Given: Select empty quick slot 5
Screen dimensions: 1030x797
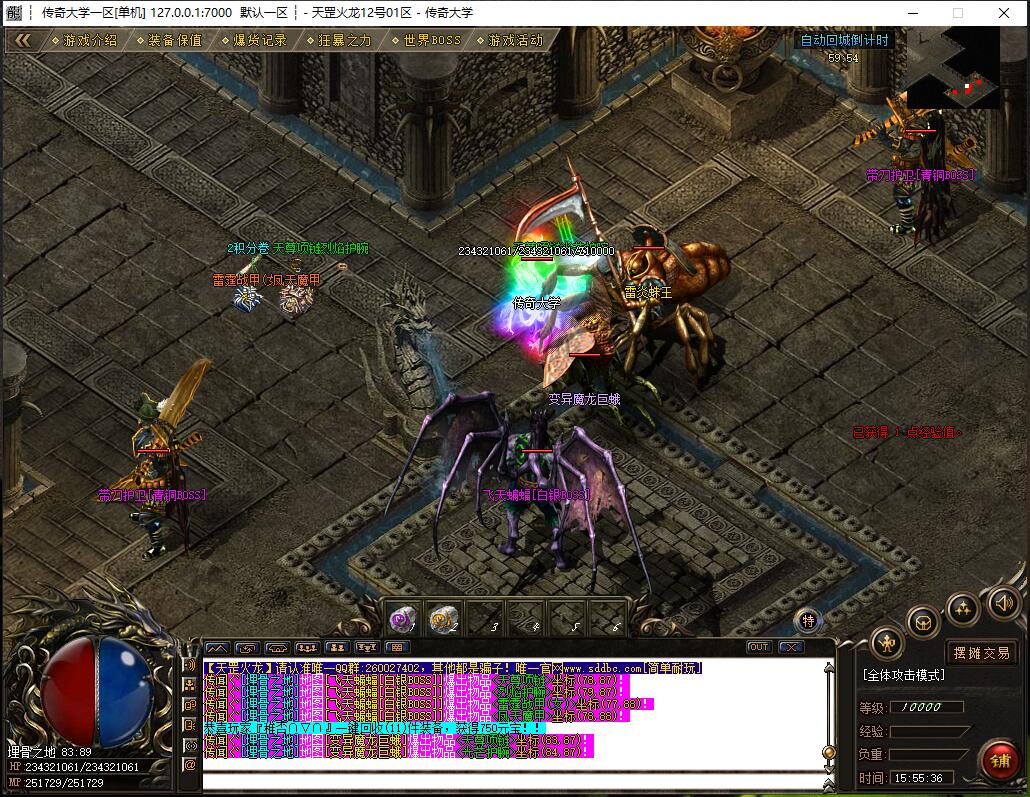Looking at the screenshot, I should tap(566, 618).
